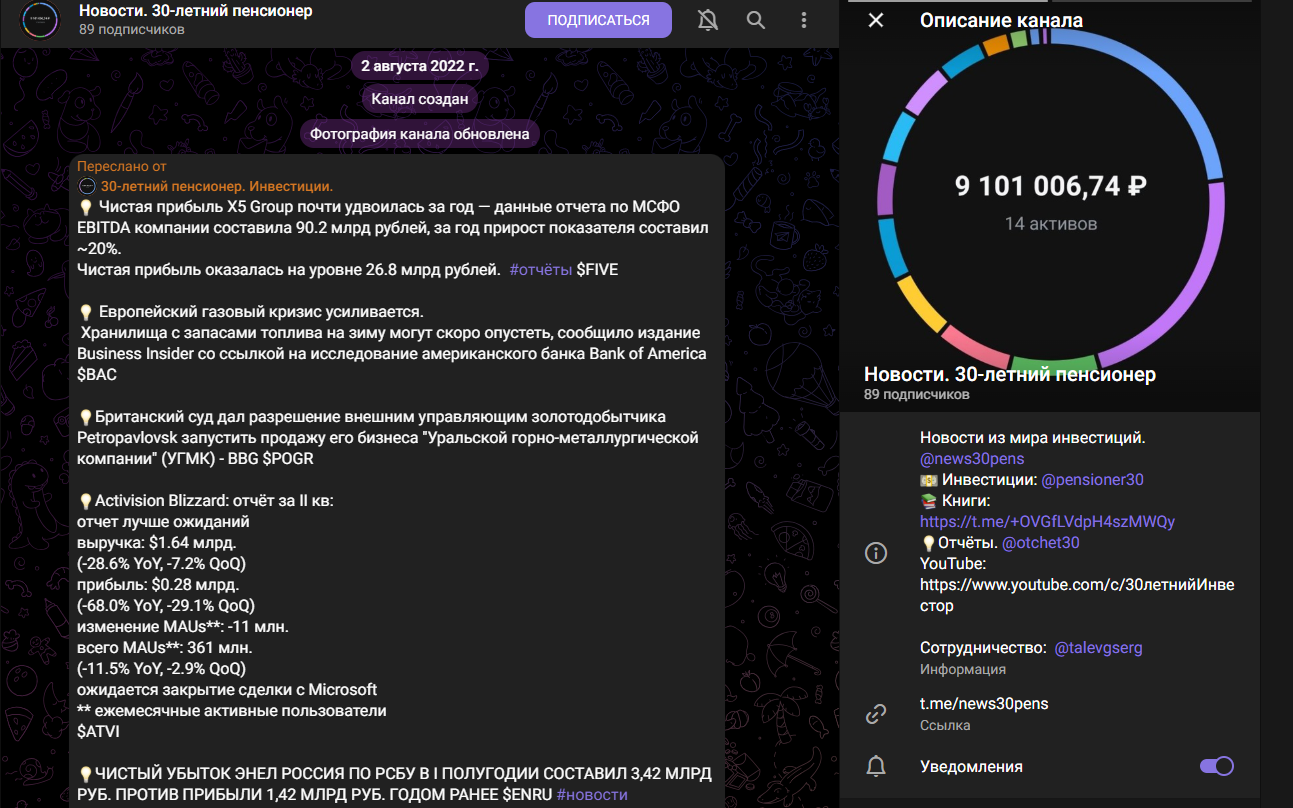
Task: Click the $ENRU ticker tag
Action: point(526,795)
